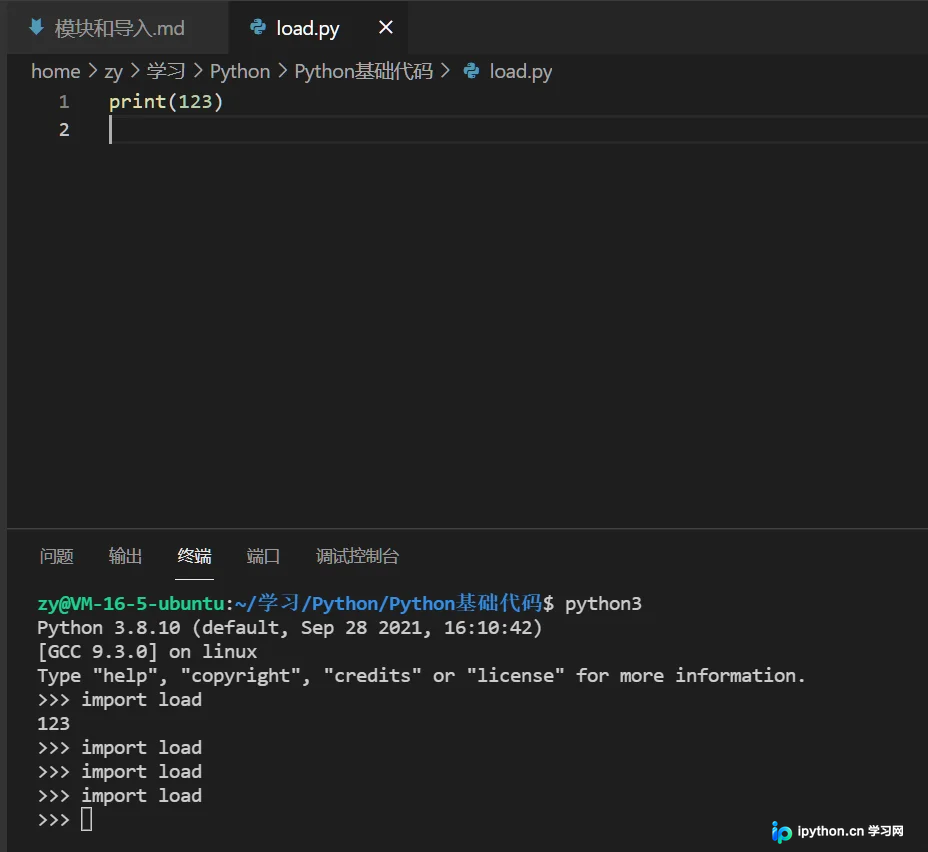Click the zy@VM-16-5-ubuntu prompt text

coord(131,604)
